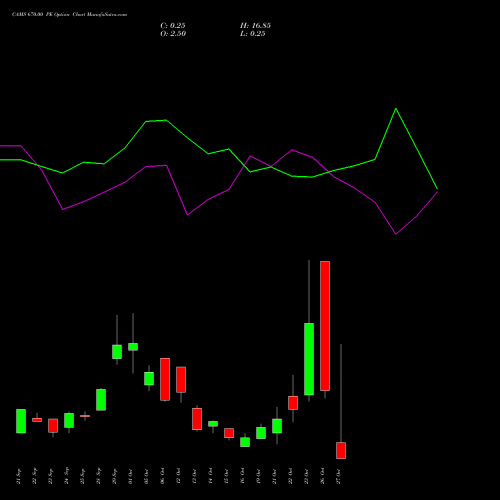Click the '24 Sep' date axis label
This screenshot has height=500, width=500.
point(67,476)
